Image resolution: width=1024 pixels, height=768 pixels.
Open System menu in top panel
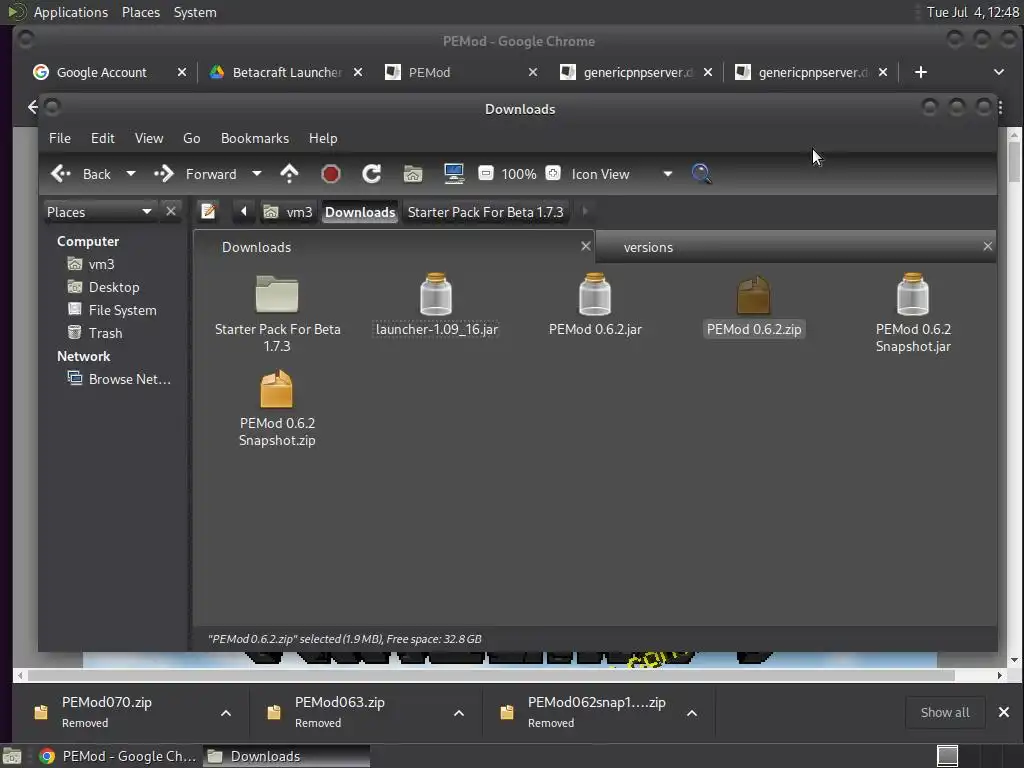coord(195,12)
